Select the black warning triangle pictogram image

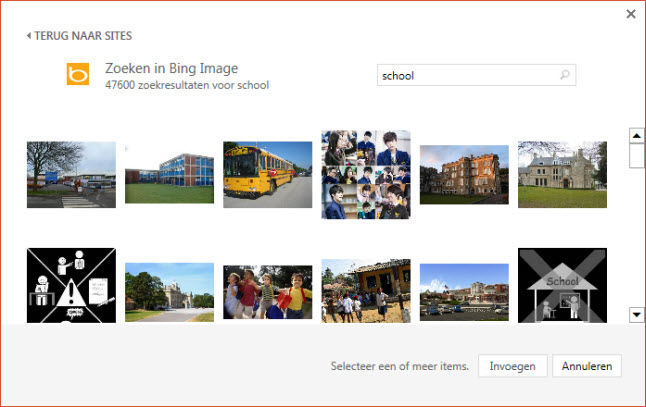click(x=71, y=285)
